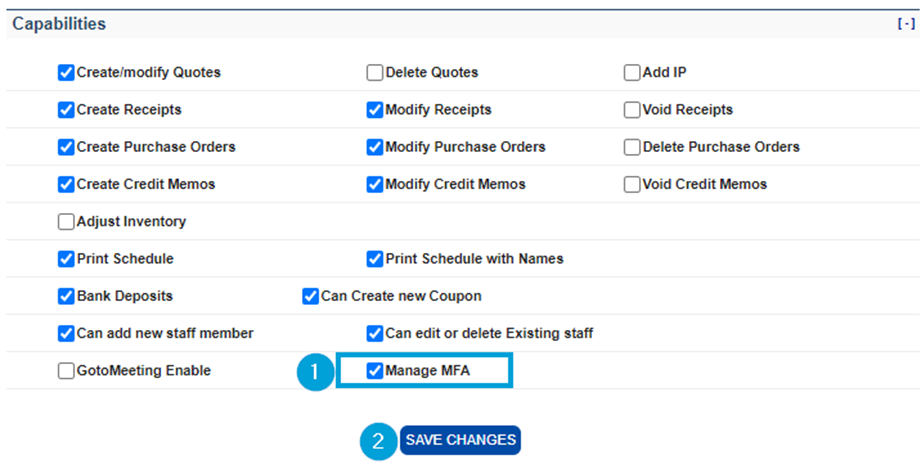Screen dimensions: 921x473
Task: Collapse the Capabilities section
Action: tap(906, 24)
